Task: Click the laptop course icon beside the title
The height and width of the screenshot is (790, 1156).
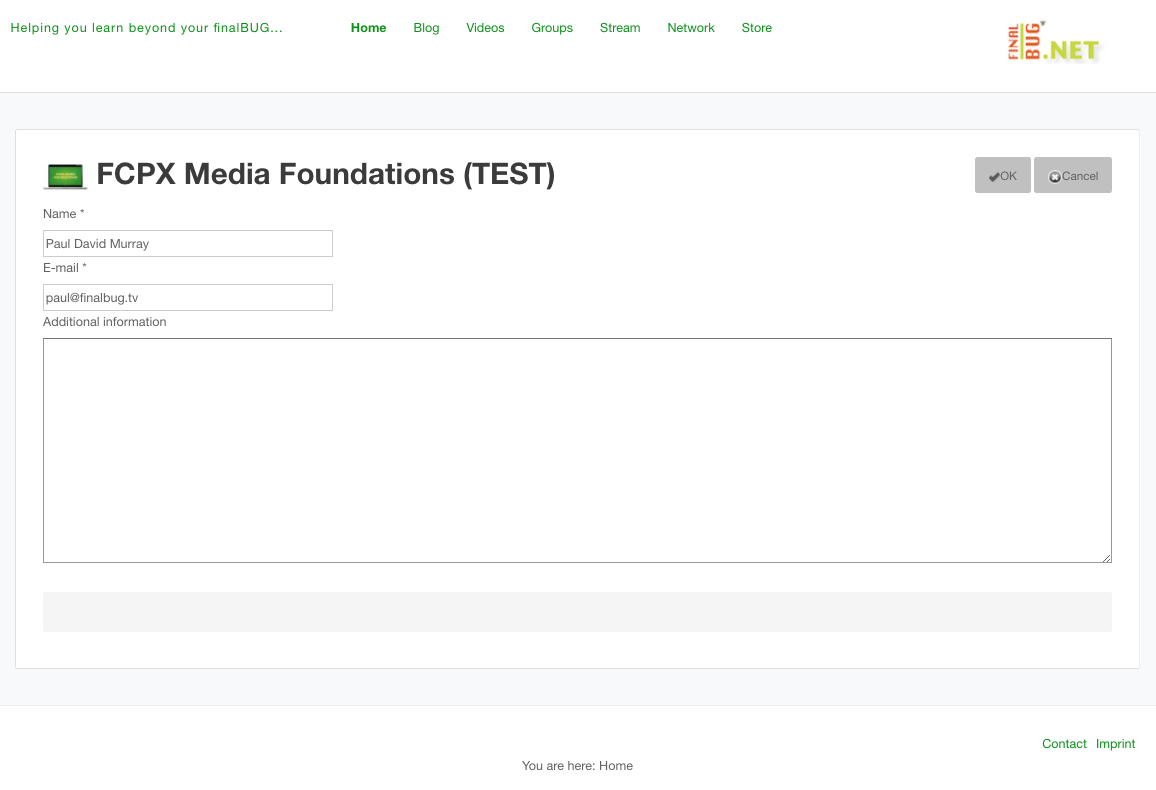Action: [x=66, y=176]
